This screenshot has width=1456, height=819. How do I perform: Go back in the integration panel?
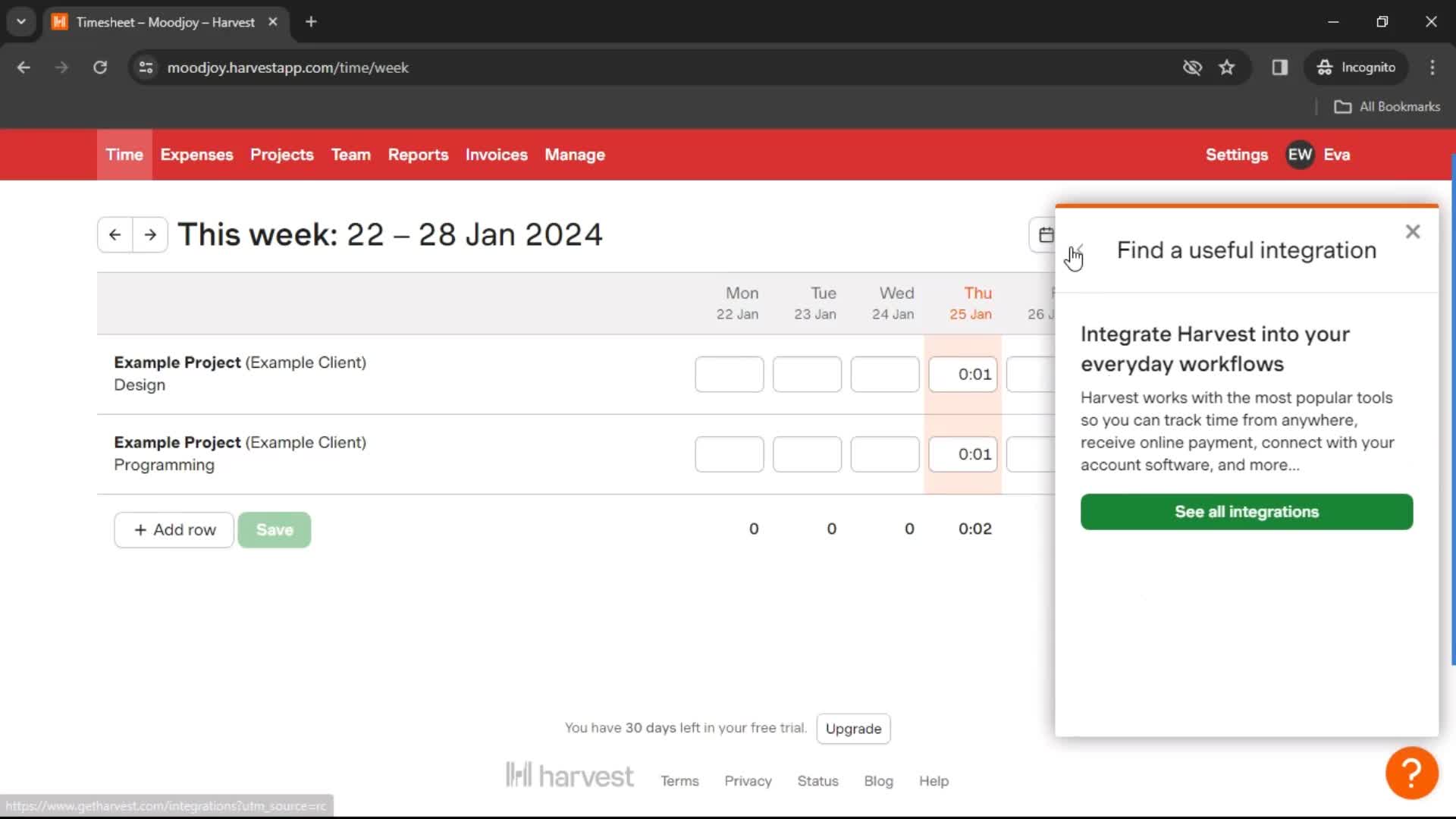1077,251
